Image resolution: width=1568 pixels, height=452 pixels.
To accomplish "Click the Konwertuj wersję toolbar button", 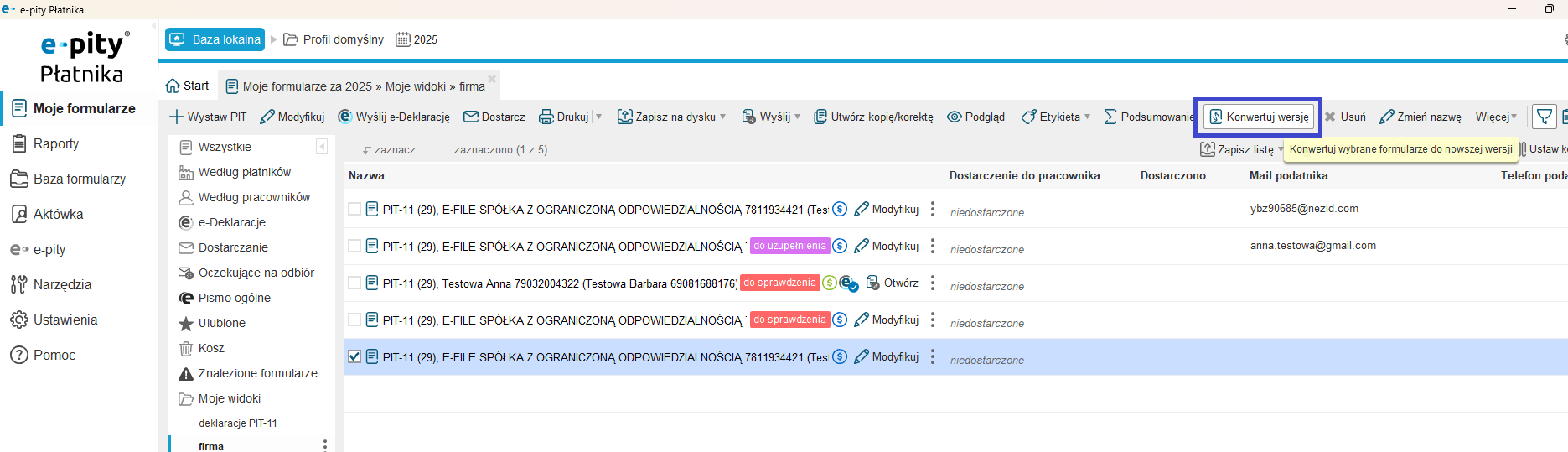I will [x=1259, y=117].
